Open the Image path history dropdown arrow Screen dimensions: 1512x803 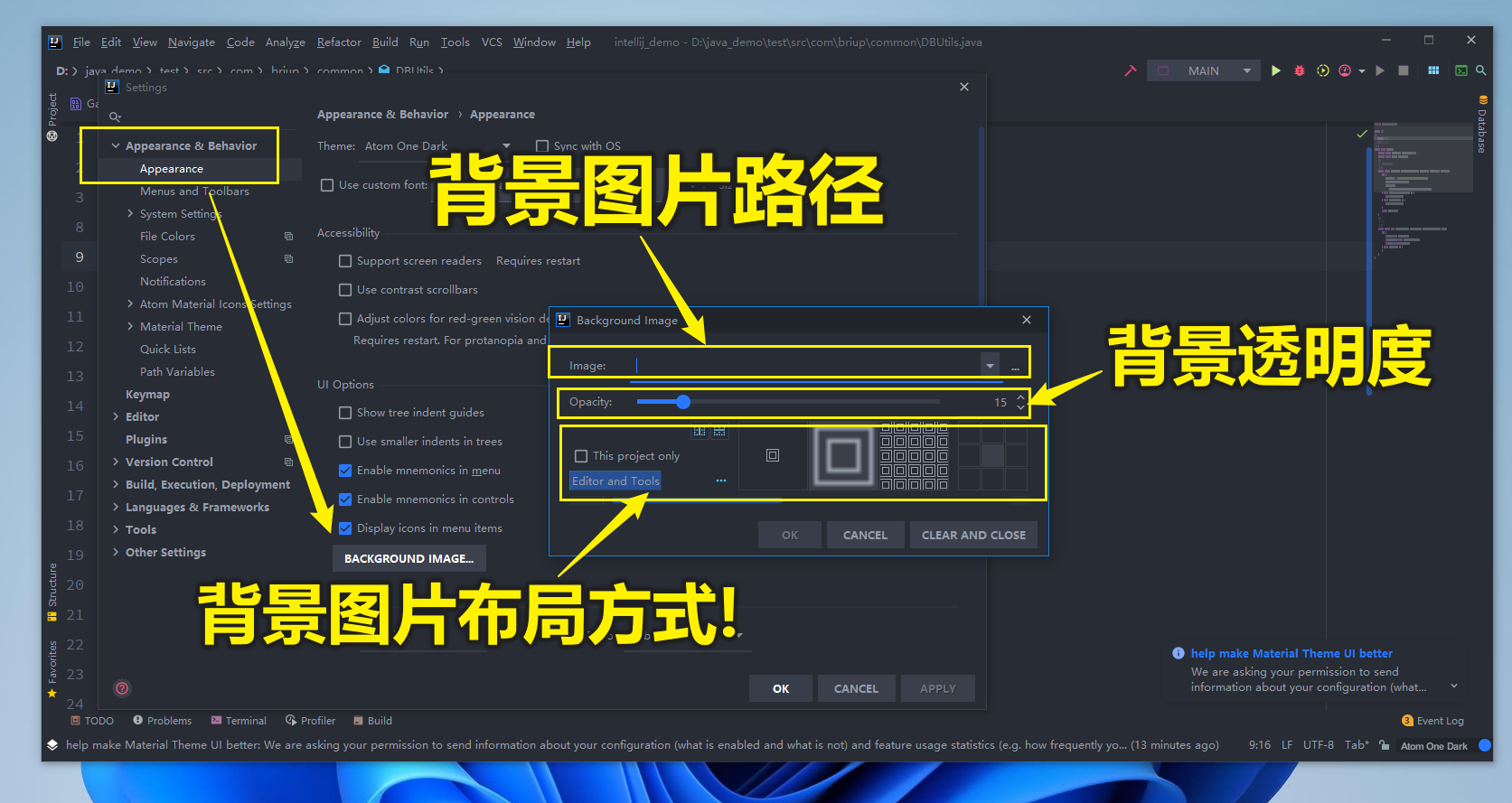coord(991,366)
